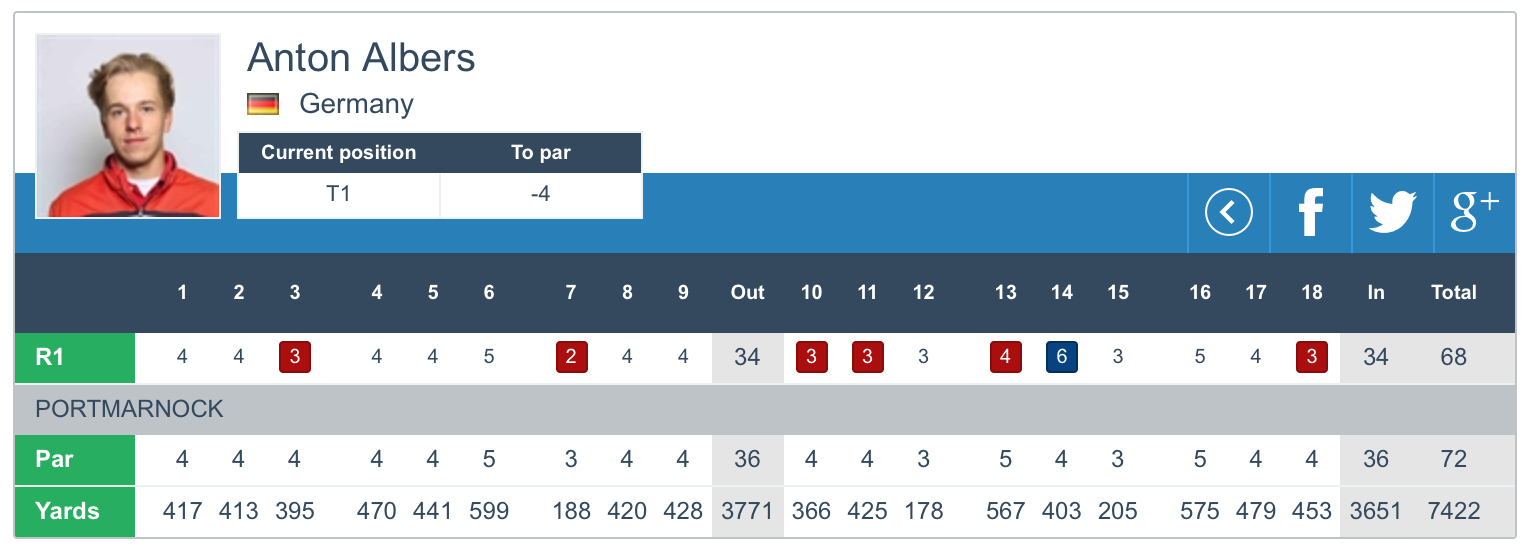Click the green Yards row label

(x=75, y=511)
